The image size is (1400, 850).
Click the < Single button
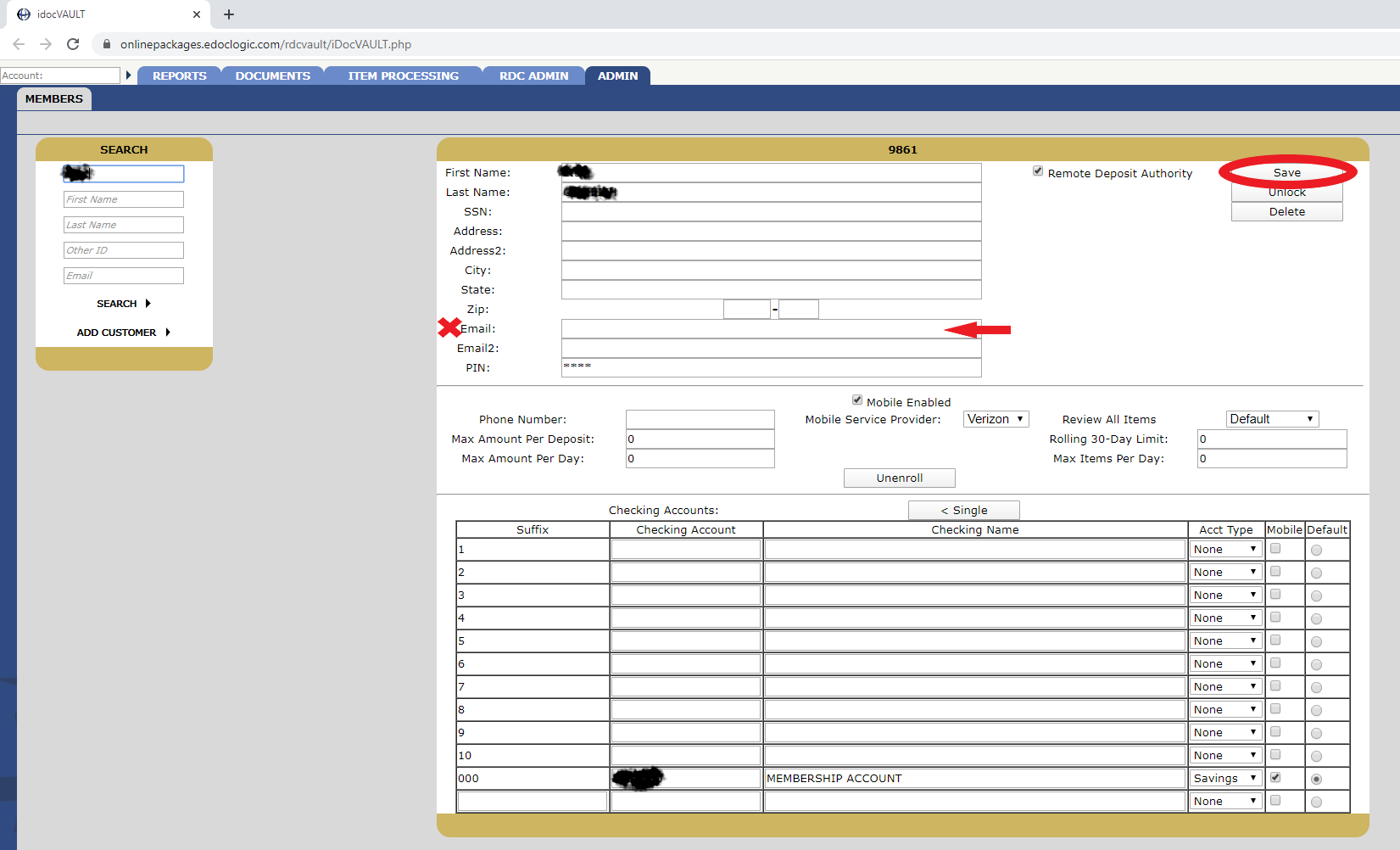[x=964, y=511]
